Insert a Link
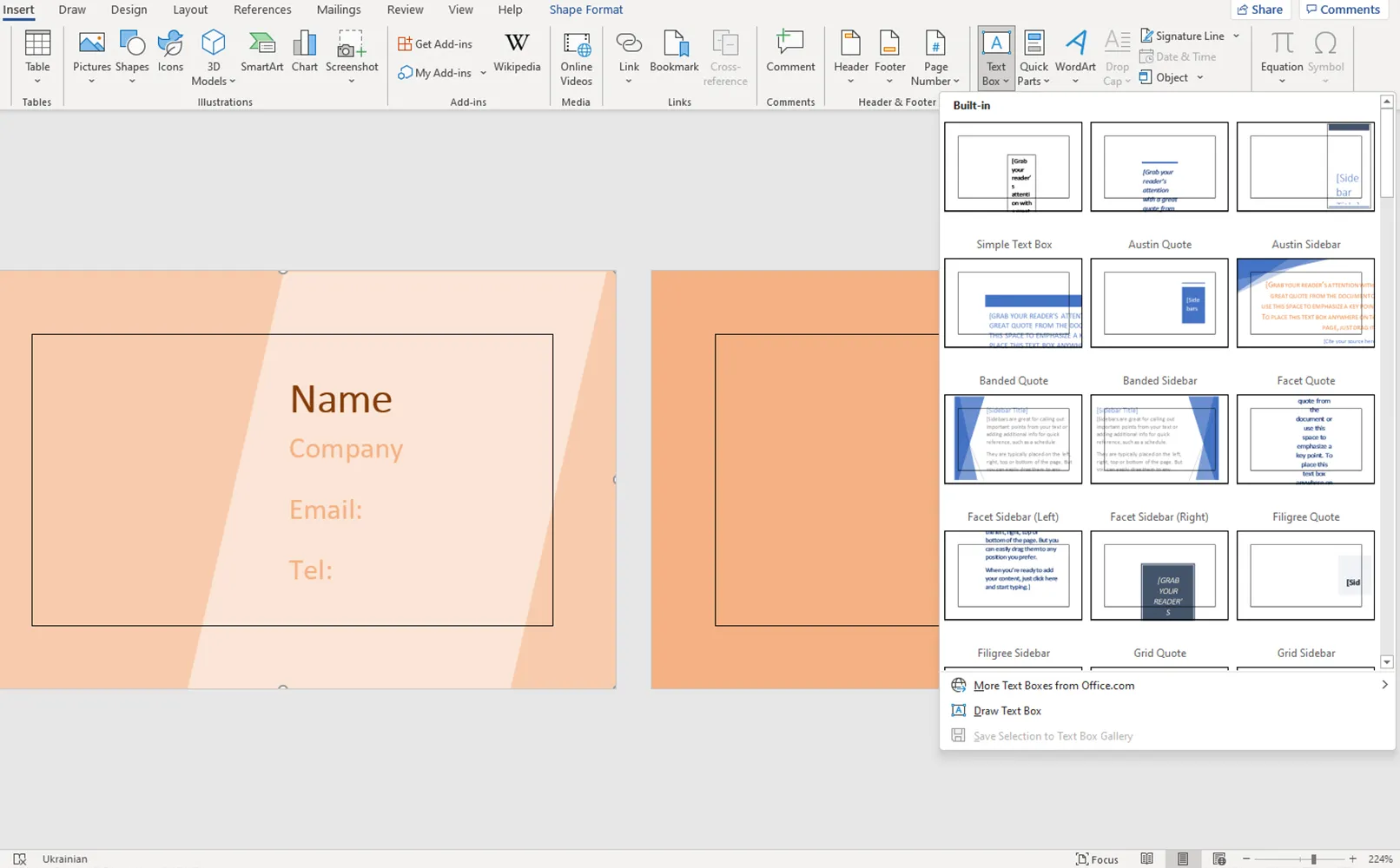This screenshot has width=1400, height=868. click(629, 57)
